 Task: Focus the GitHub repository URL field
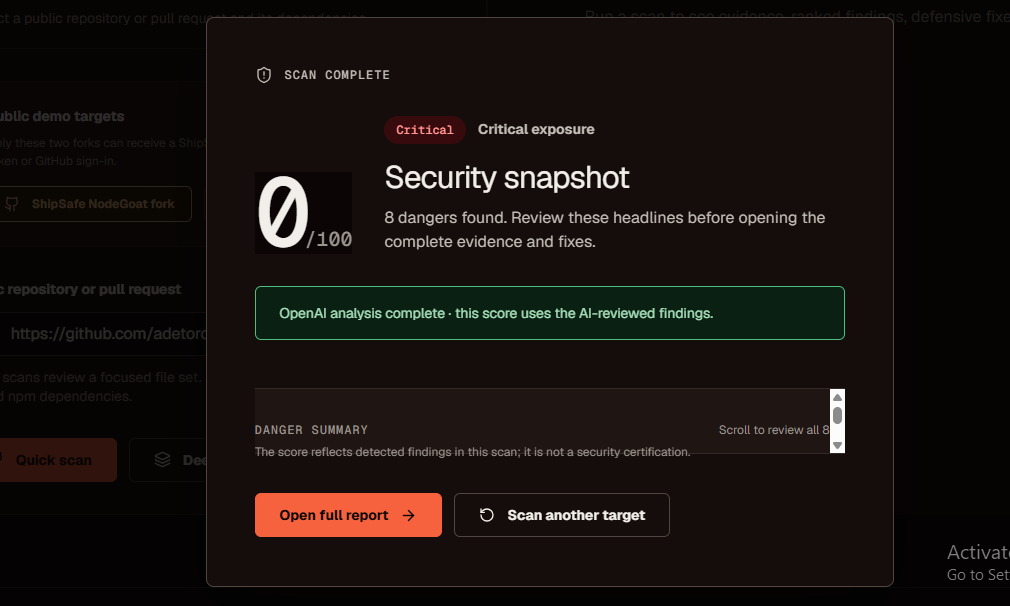tap(103, 334)
